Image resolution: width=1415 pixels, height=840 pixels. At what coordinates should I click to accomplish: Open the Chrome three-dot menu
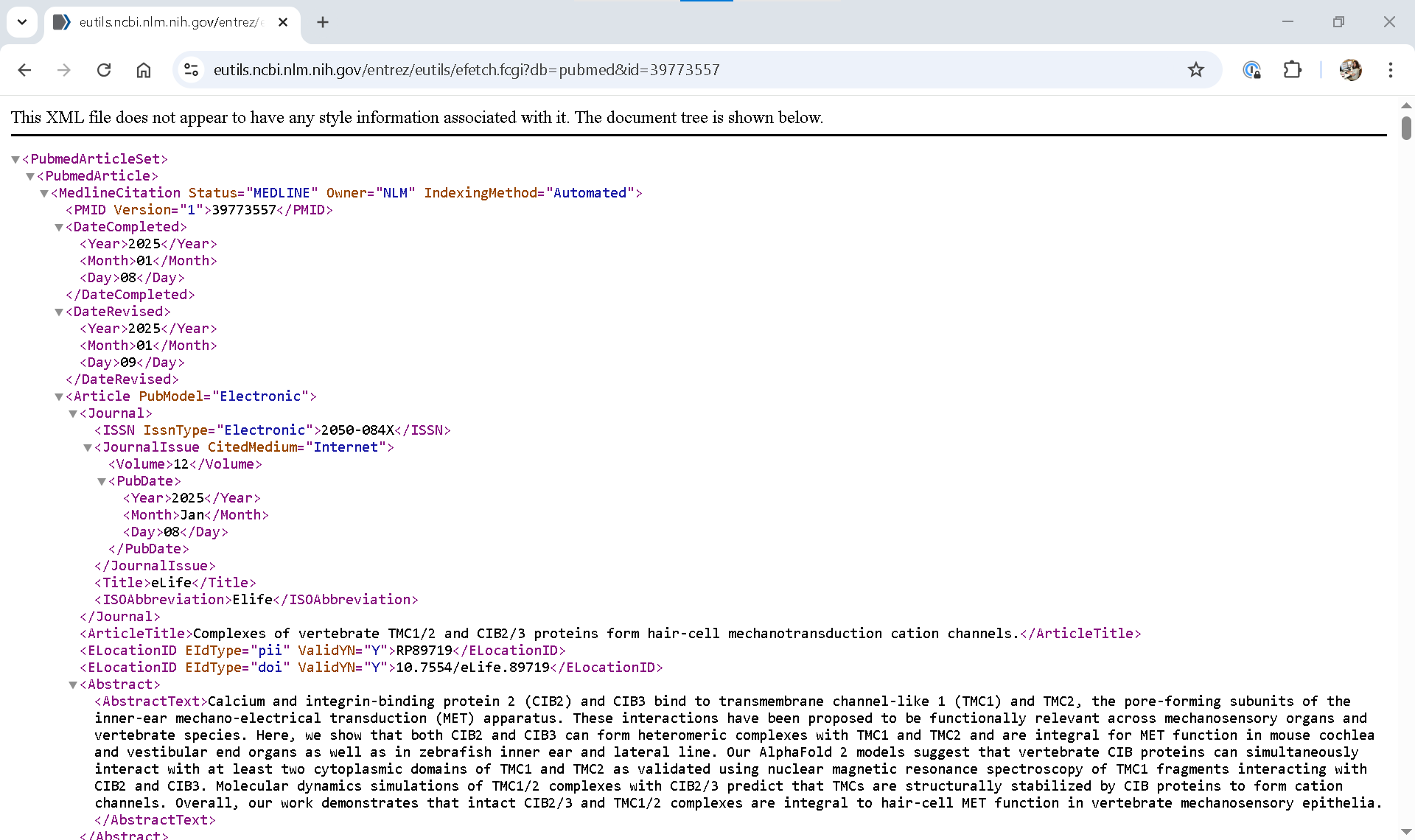click(1390, 70)
